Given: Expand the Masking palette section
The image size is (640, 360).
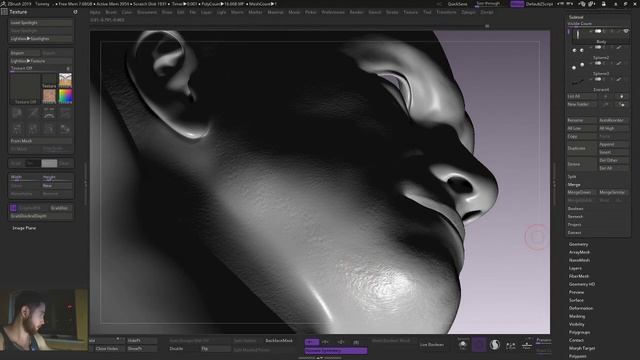Looking at the screenshot, I should [577, 316].
